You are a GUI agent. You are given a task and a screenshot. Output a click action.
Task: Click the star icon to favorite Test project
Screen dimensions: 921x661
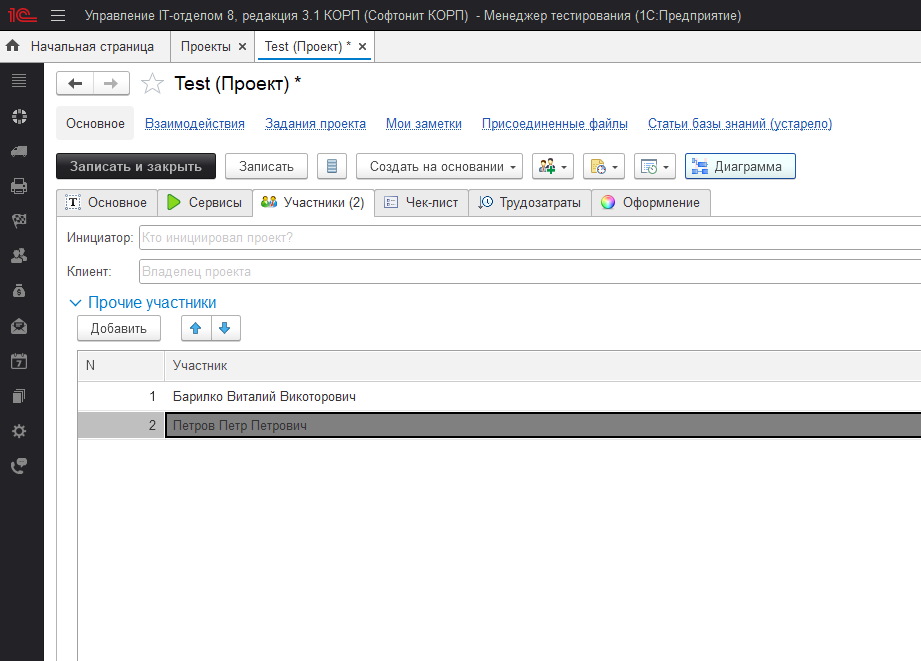pyautogui.click(x=152, y=84)
